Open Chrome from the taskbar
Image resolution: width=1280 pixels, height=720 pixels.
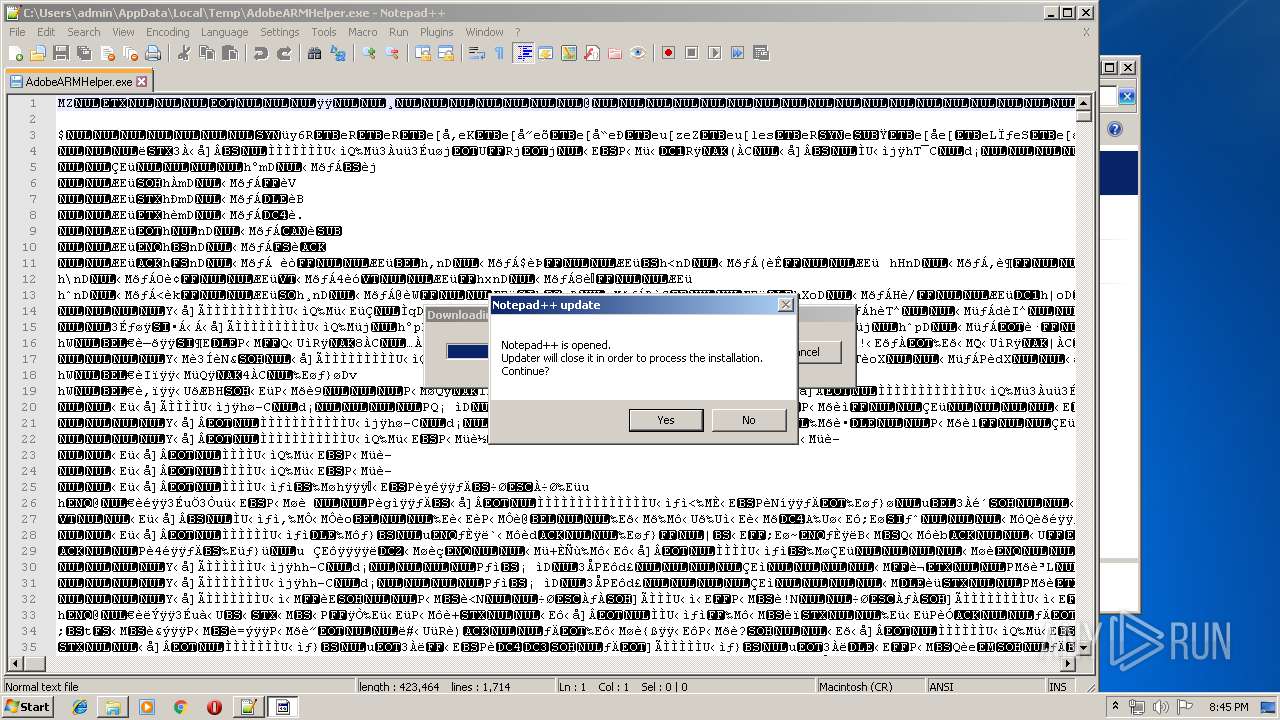coord(180,707)
